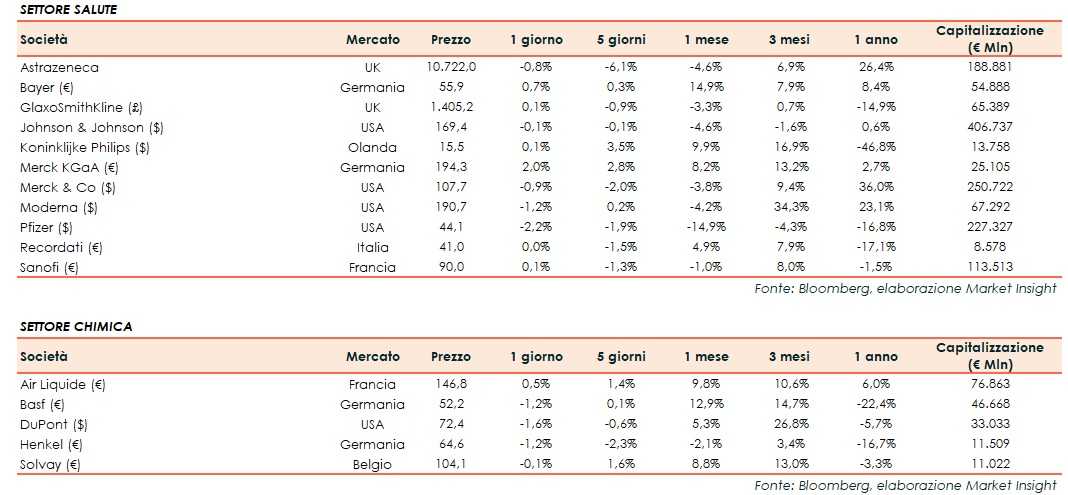Click the 3 mesi header in chemical table
This screenshot has height=495, width=1068.
788,357
